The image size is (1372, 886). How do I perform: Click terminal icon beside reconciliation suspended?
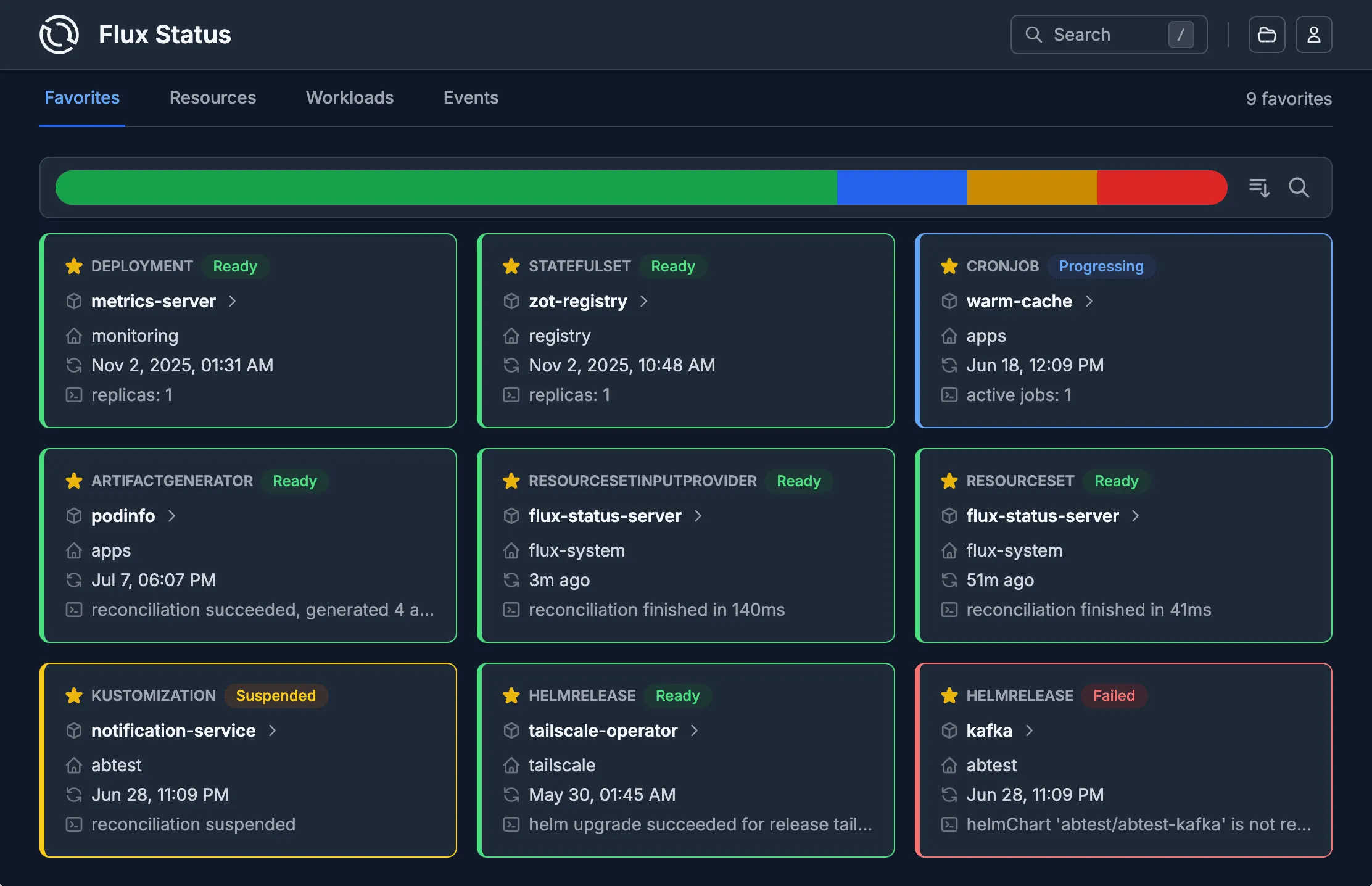pos(74,824)
